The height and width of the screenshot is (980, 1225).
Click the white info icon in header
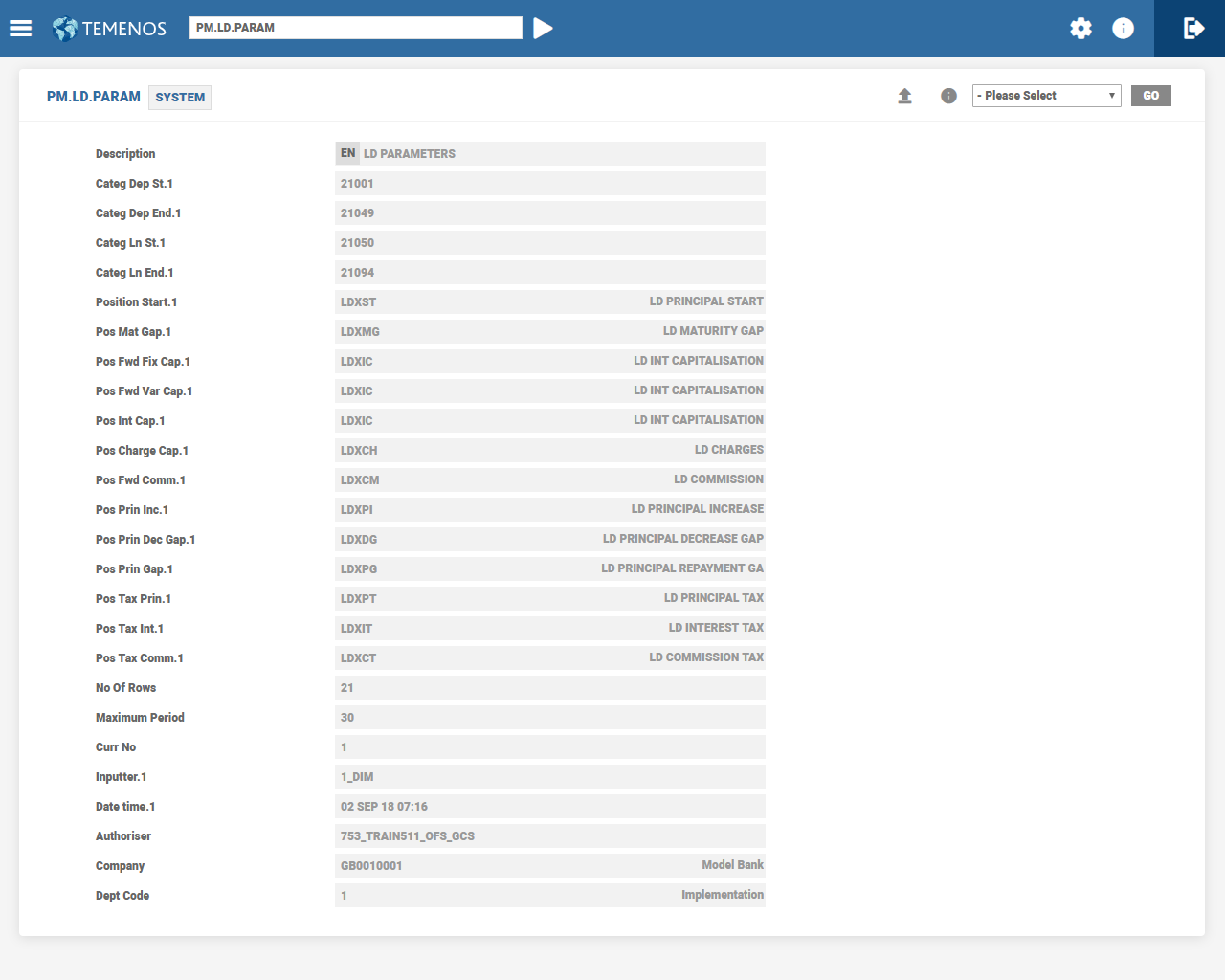[1123, 29]
